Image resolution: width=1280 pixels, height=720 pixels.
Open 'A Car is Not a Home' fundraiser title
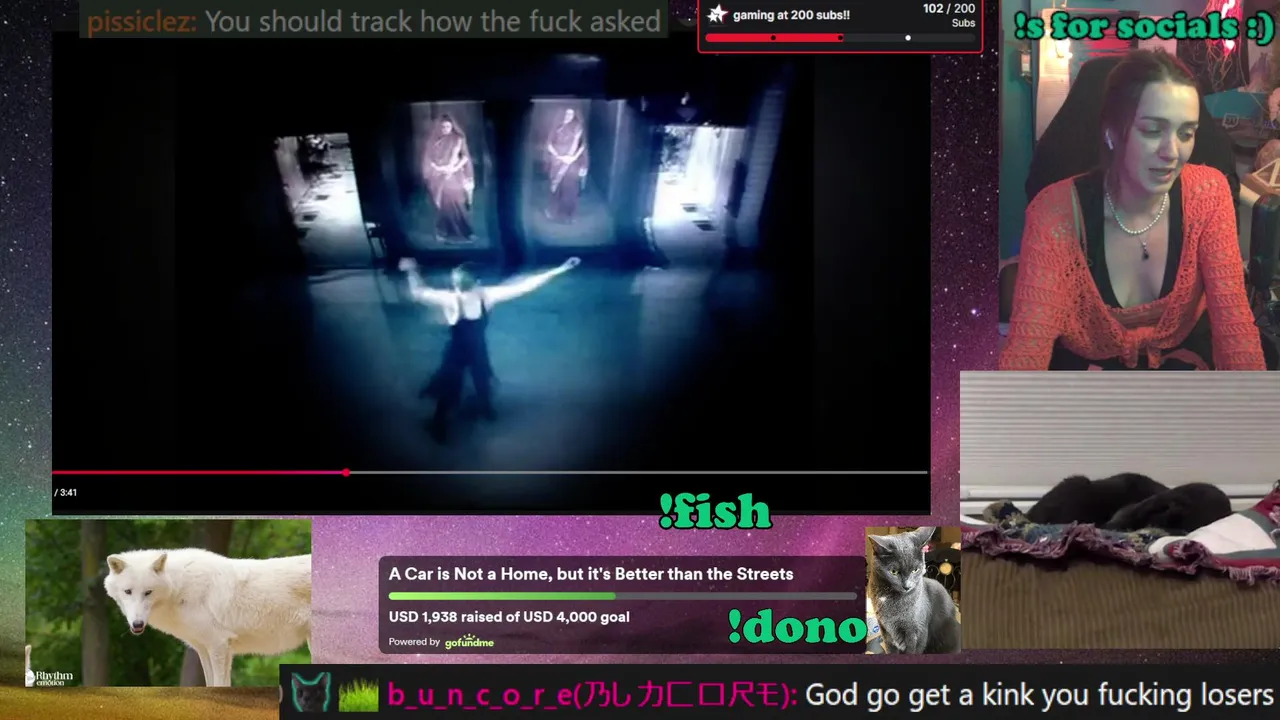[x=591, y=574]
